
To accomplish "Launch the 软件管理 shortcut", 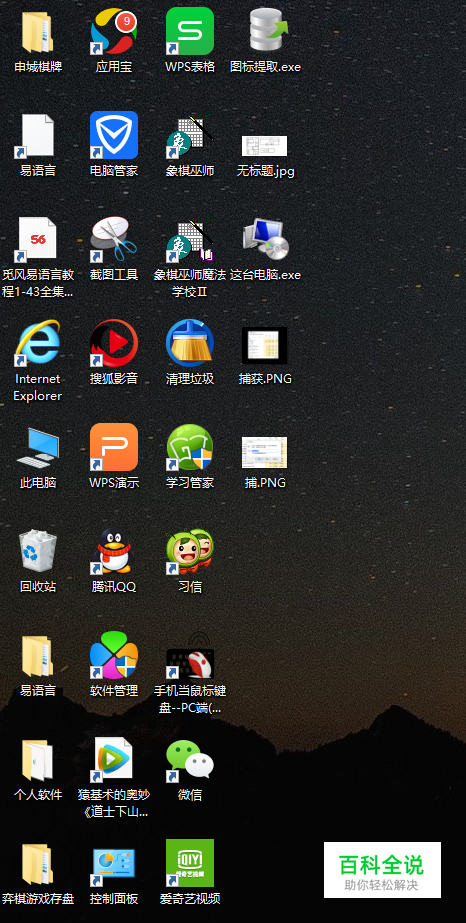I will click(x=114, y=655).
